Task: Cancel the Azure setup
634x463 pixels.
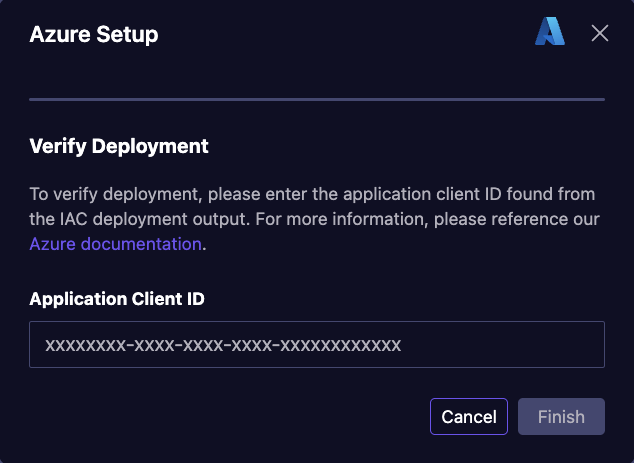Action: pyautogui.click(x=469, y=416)
